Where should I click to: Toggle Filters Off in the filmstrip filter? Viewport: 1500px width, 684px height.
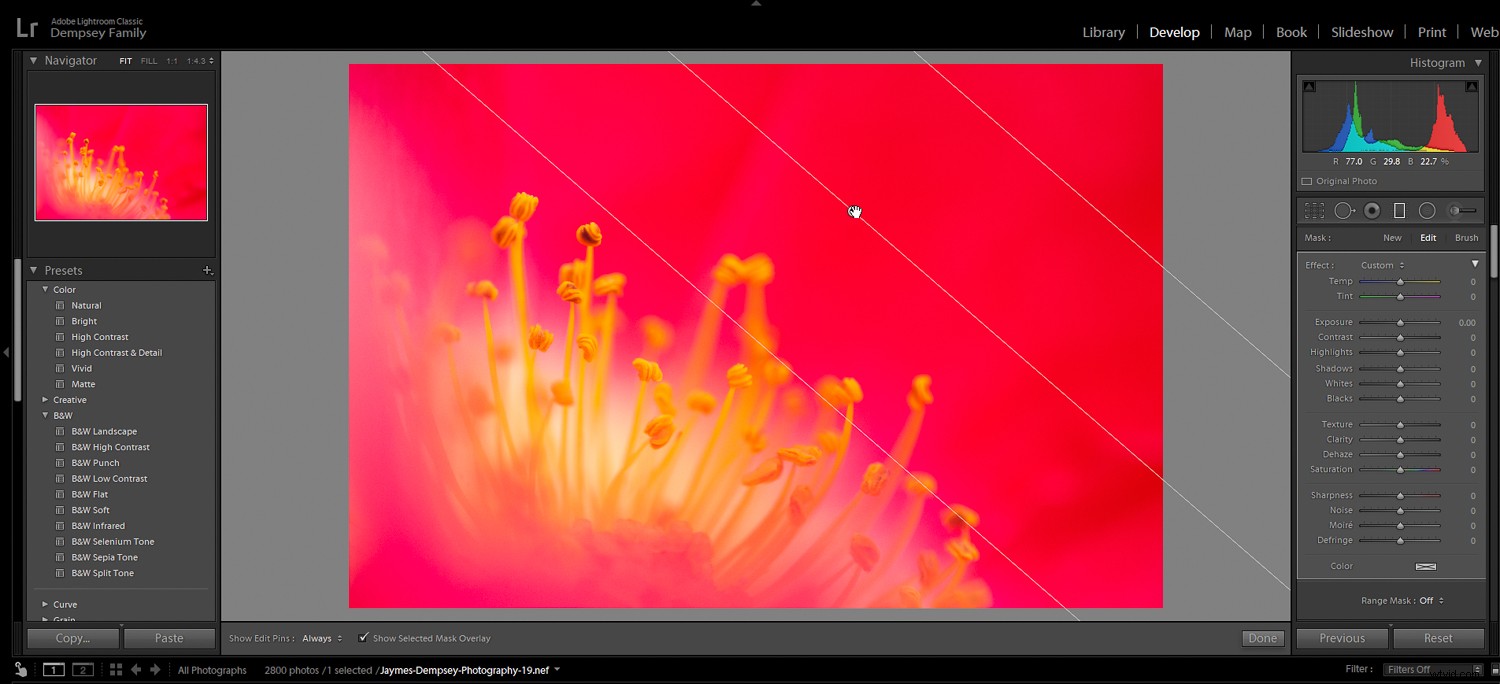[x=1411, y=670]
